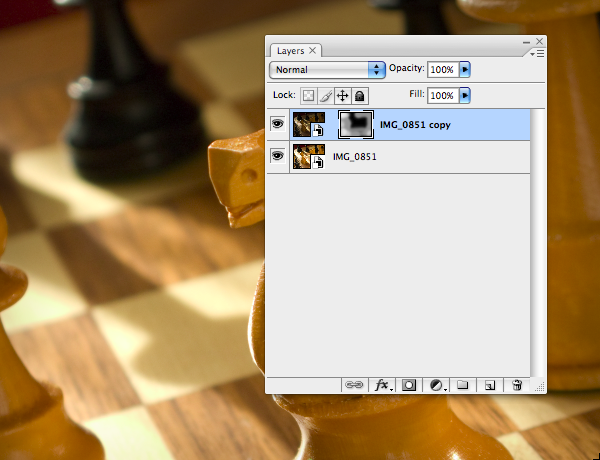Click the IMG_0851 layer name
600x460 pixels.
point(355,157)
